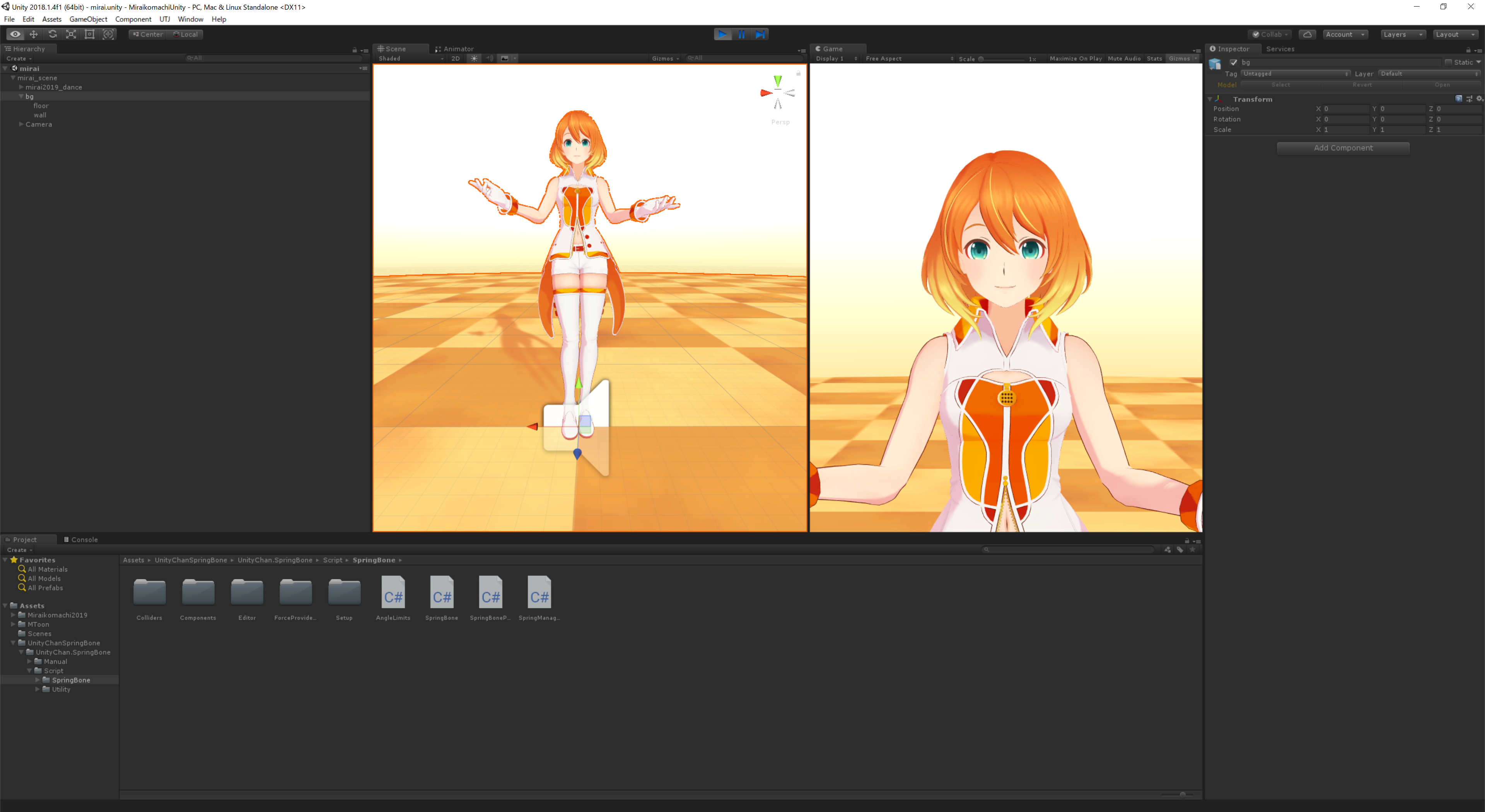Toggle scene effects image icon
Viewport: 1485px width, 812px height.
click(x=504, y=58)
